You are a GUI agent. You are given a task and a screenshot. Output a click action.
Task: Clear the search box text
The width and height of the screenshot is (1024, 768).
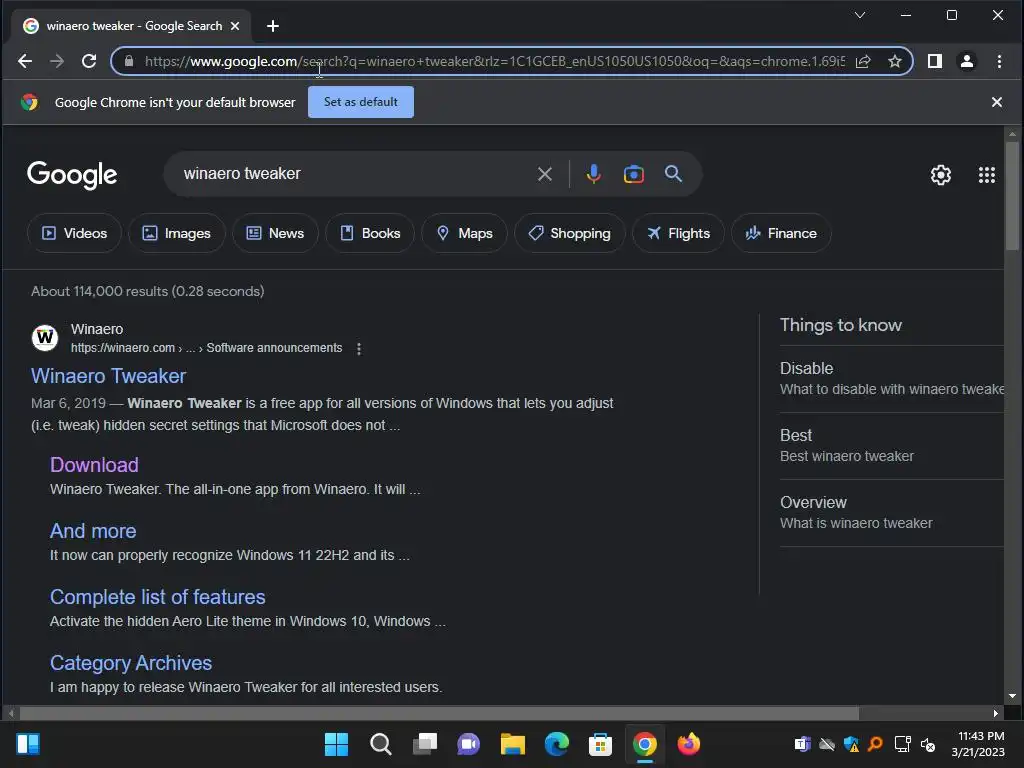[x=545, y=174]
